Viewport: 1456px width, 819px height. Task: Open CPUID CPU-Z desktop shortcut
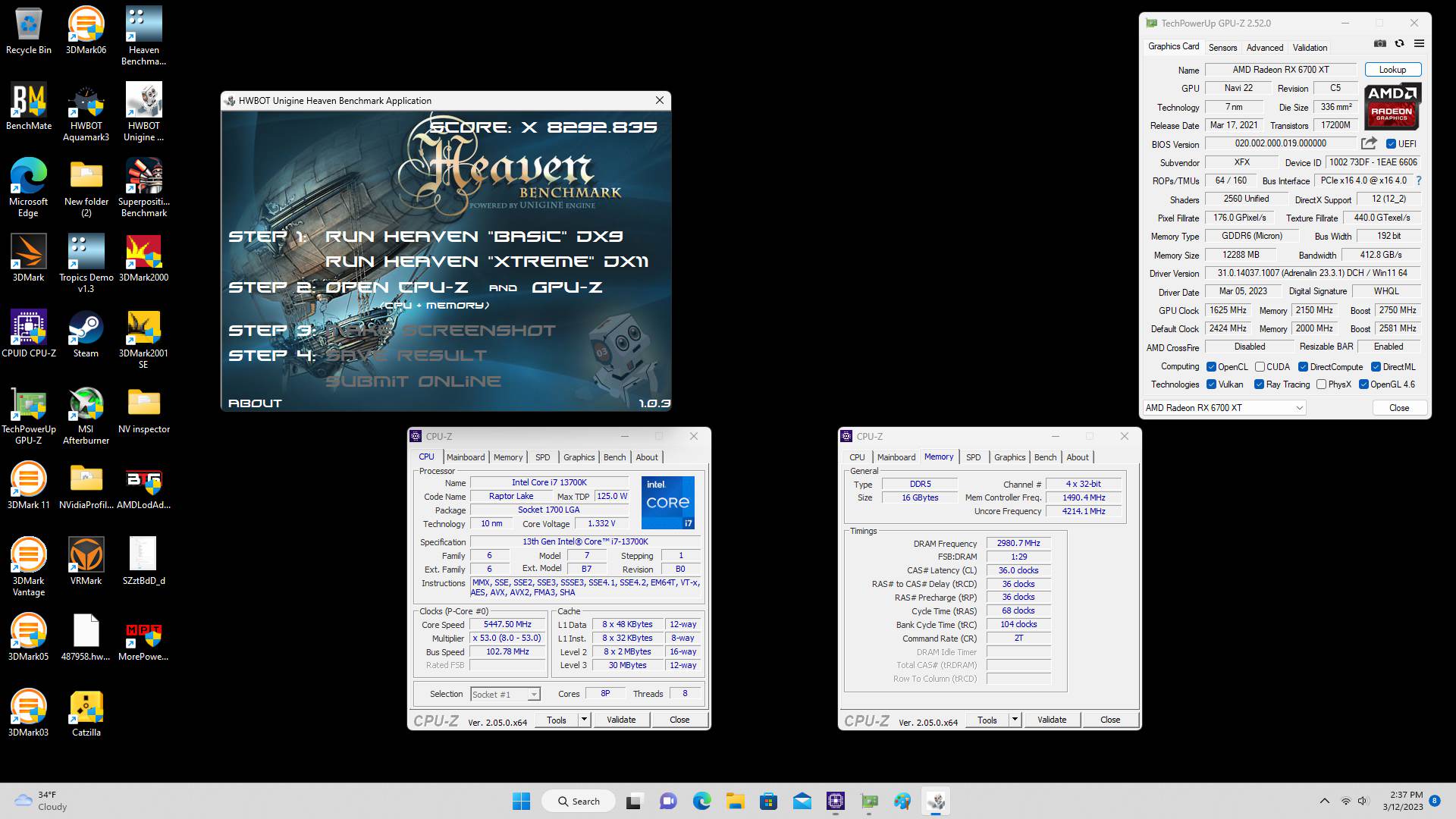[x=28, y=334]
